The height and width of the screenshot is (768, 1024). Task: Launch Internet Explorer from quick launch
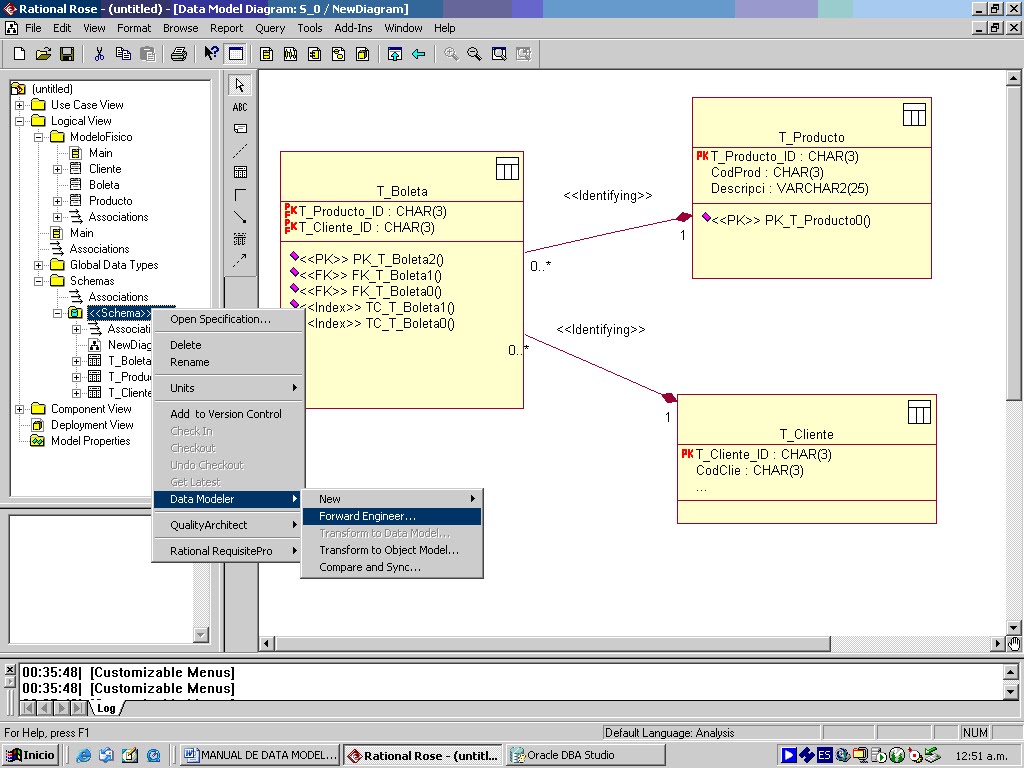[x=83, y=756]
